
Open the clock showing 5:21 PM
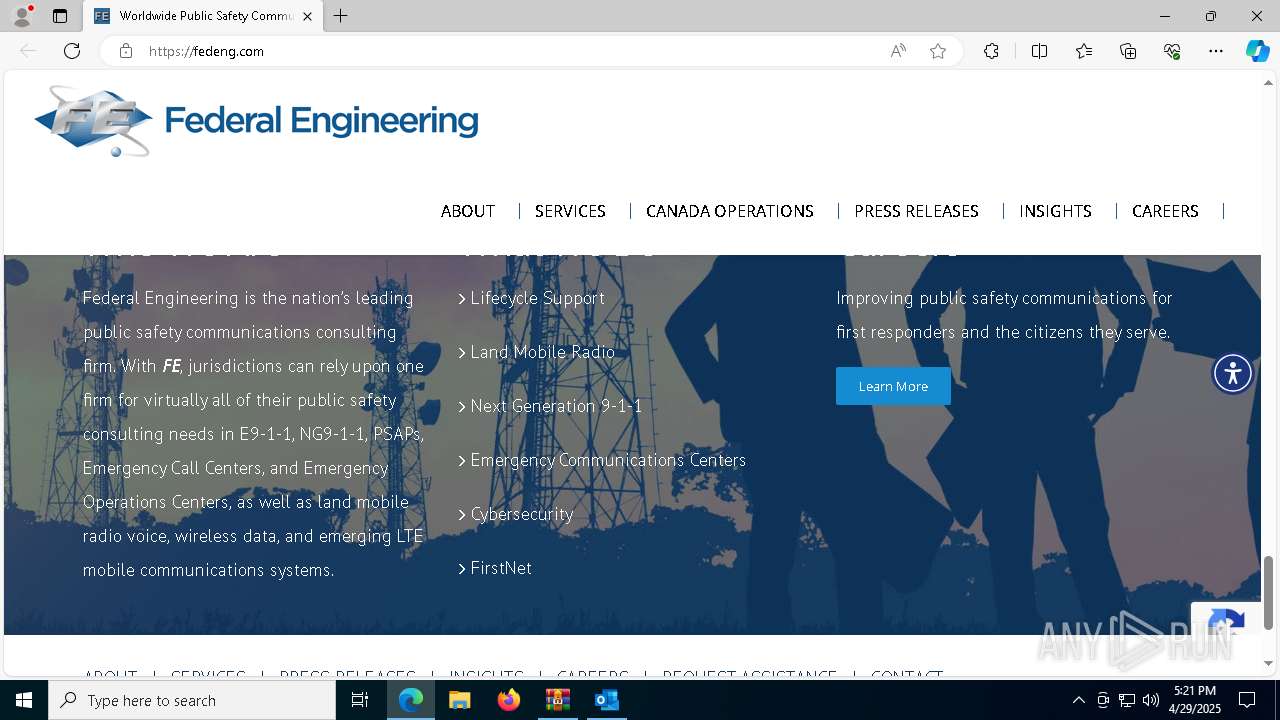[1194, 700]
